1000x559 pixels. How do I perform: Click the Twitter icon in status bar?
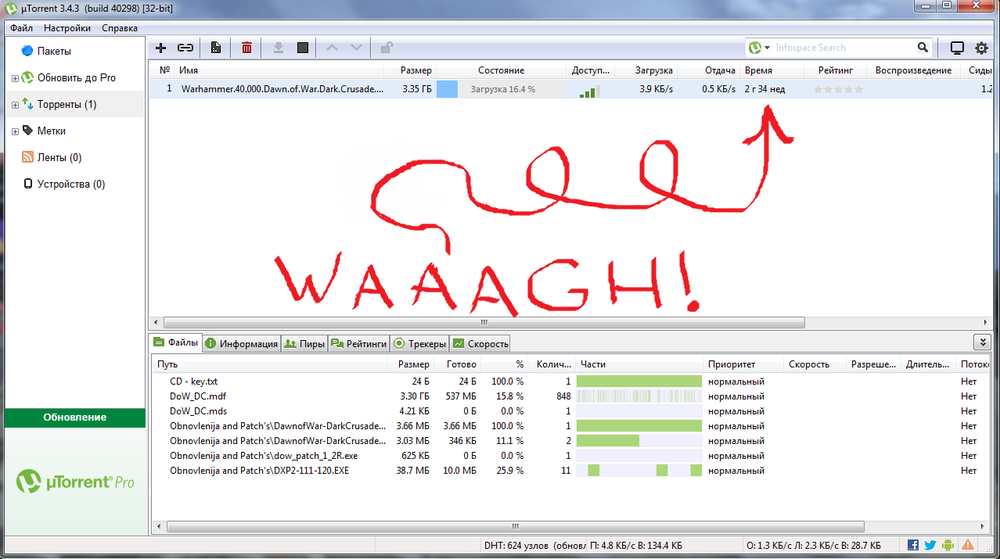[930, 545]
